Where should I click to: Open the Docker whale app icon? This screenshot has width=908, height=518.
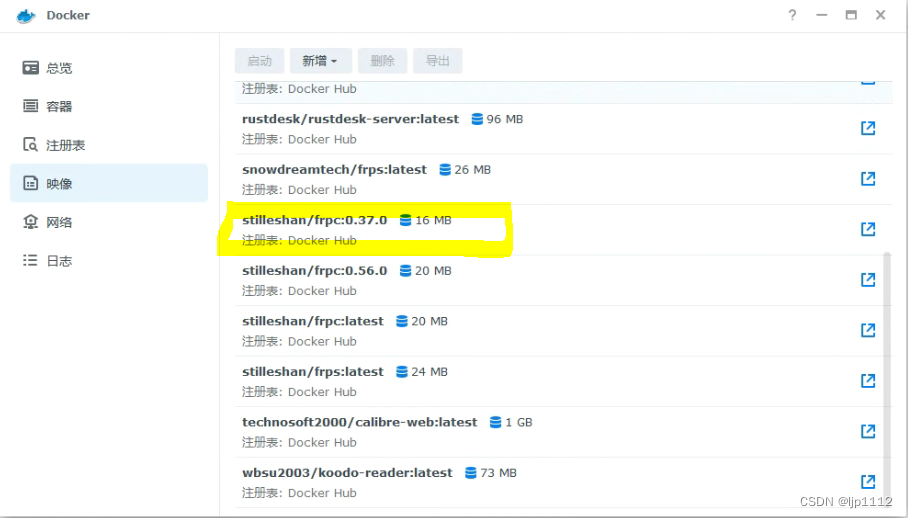[25, 16]
